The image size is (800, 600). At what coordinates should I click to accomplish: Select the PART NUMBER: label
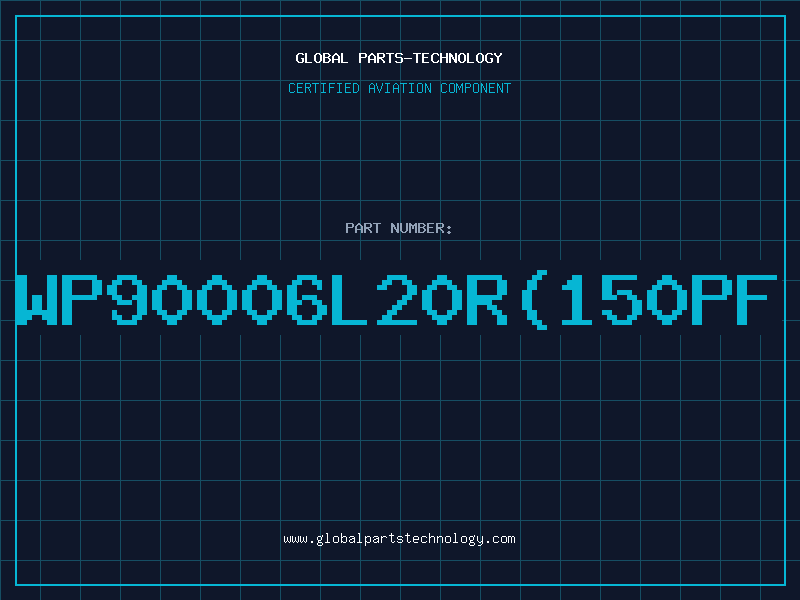click(x=399, y=228)
